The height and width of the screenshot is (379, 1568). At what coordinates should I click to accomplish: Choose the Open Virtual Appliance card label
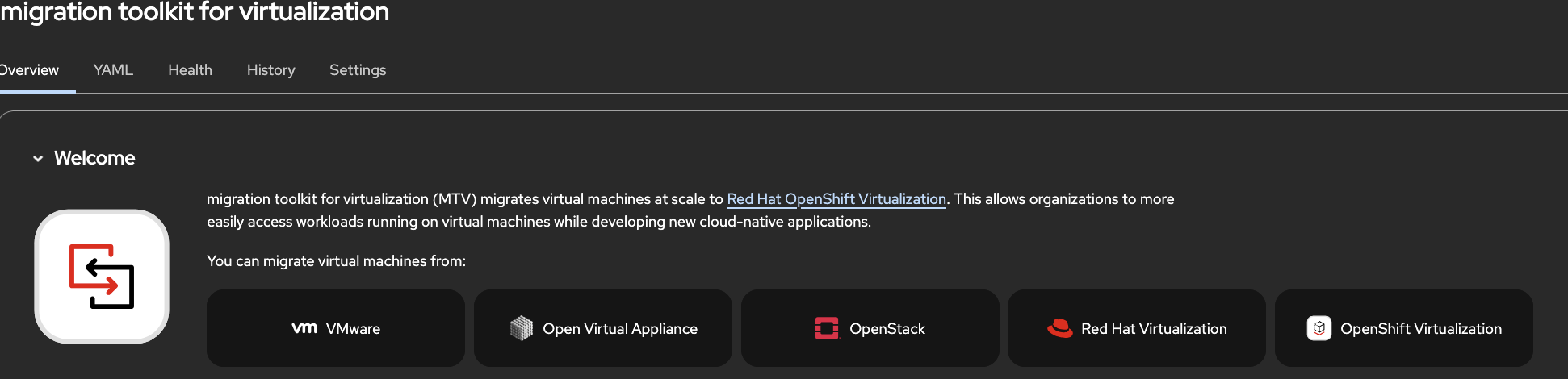(x=619, y=329)
